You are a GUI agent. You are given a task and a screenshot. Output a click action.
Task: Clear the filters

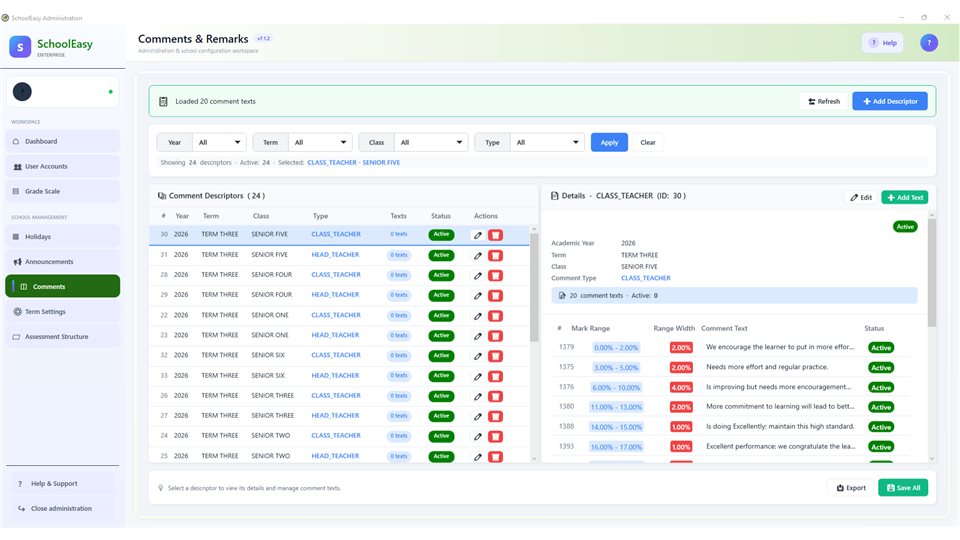pos(648,142)
